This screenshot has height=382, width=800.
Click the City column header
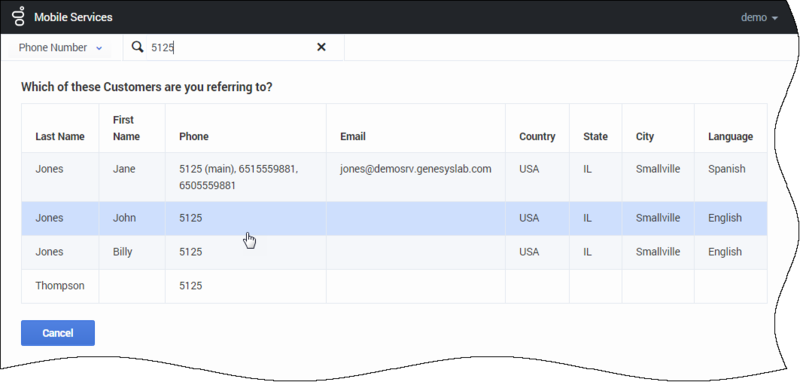coord(645,137)
